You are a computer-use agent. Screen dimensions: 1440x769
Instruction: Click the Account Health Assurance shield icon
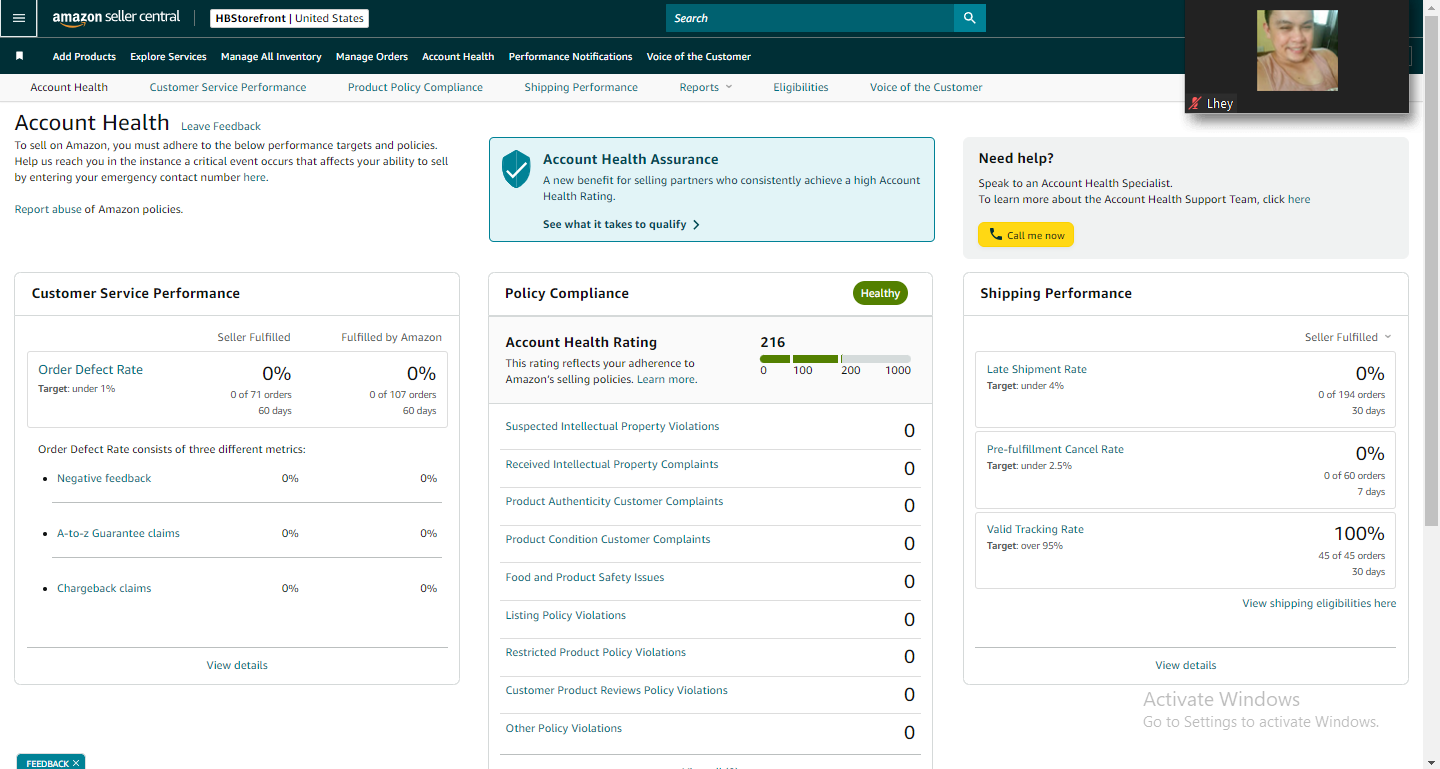pyautogui.click(x=516, y=169)
